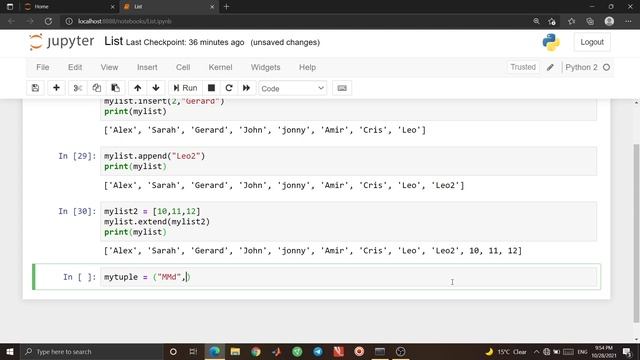Select the In [30] extend cell

(x=348, y=222)
